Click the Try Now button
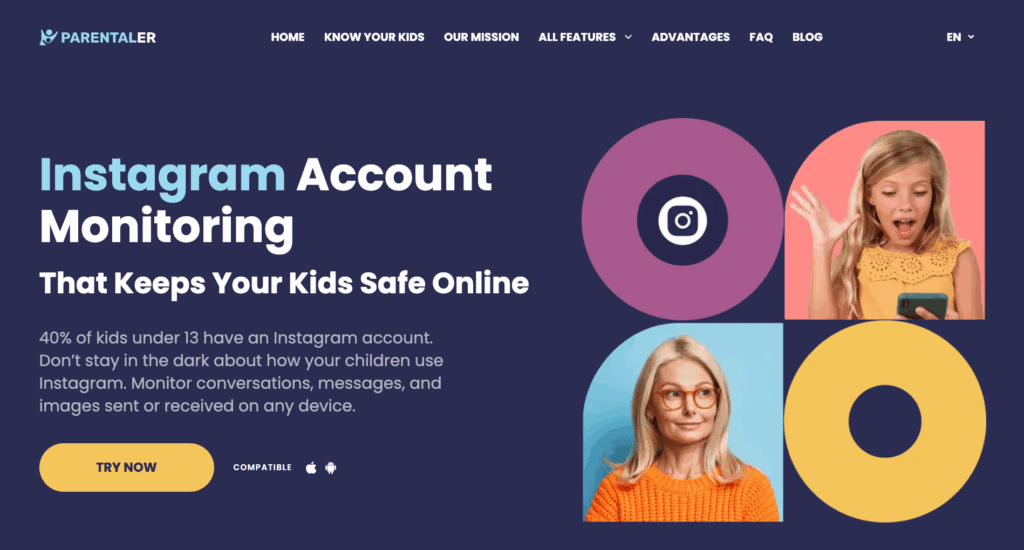The height and width of the screenshot is (550, 1024). coord(127,468)
